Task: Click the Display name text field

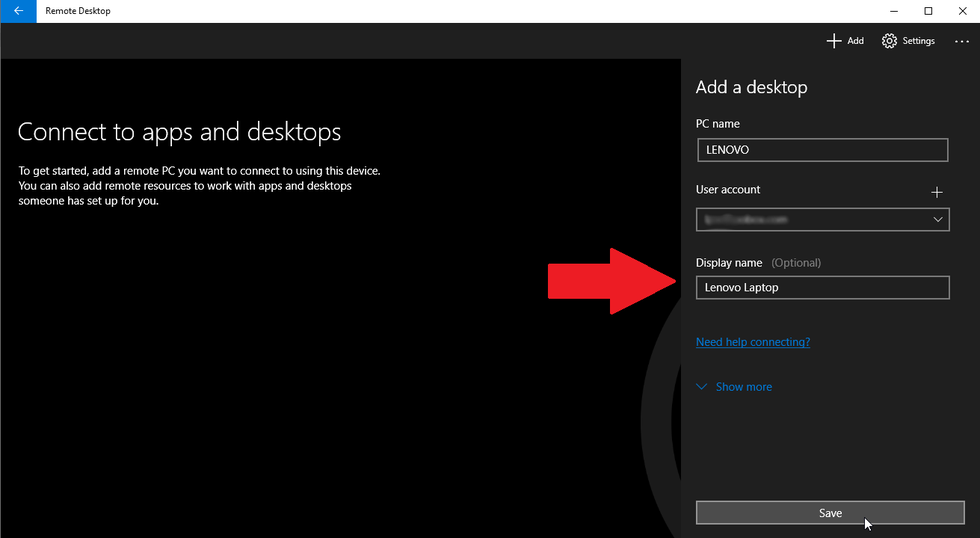Action: (822, 287)
